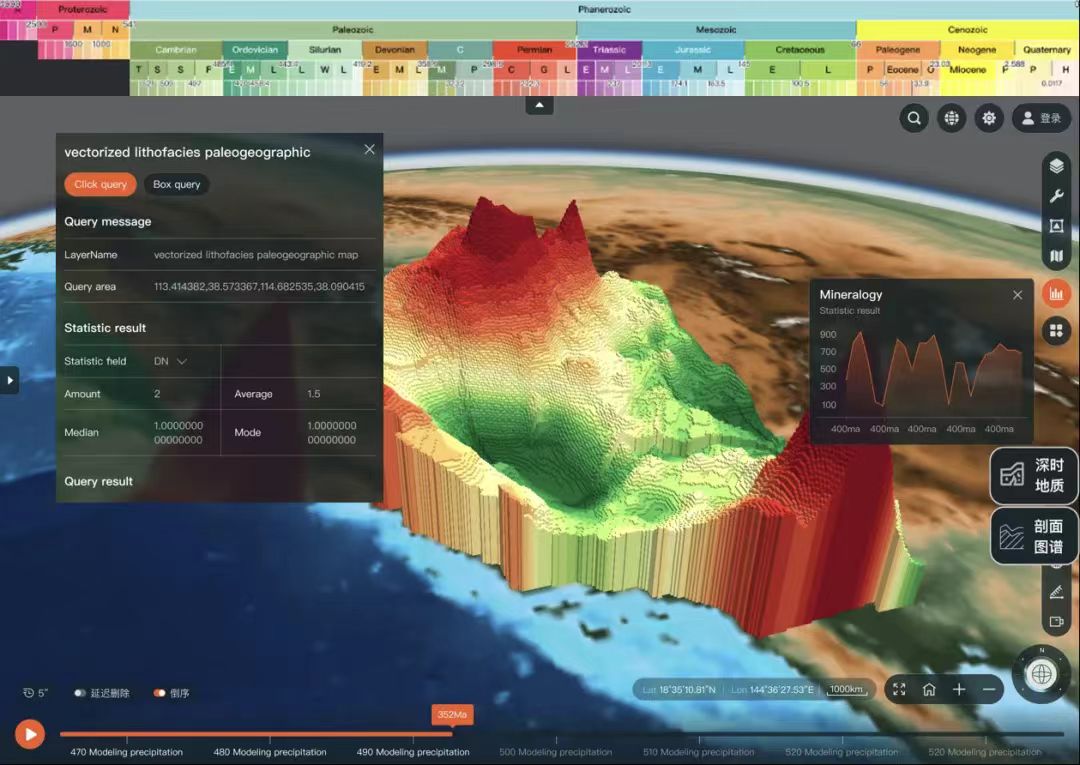The width and height of the screenshot is (1080, 765).
Task: Select the Cretaceous period
Action: tap(800, 50)
